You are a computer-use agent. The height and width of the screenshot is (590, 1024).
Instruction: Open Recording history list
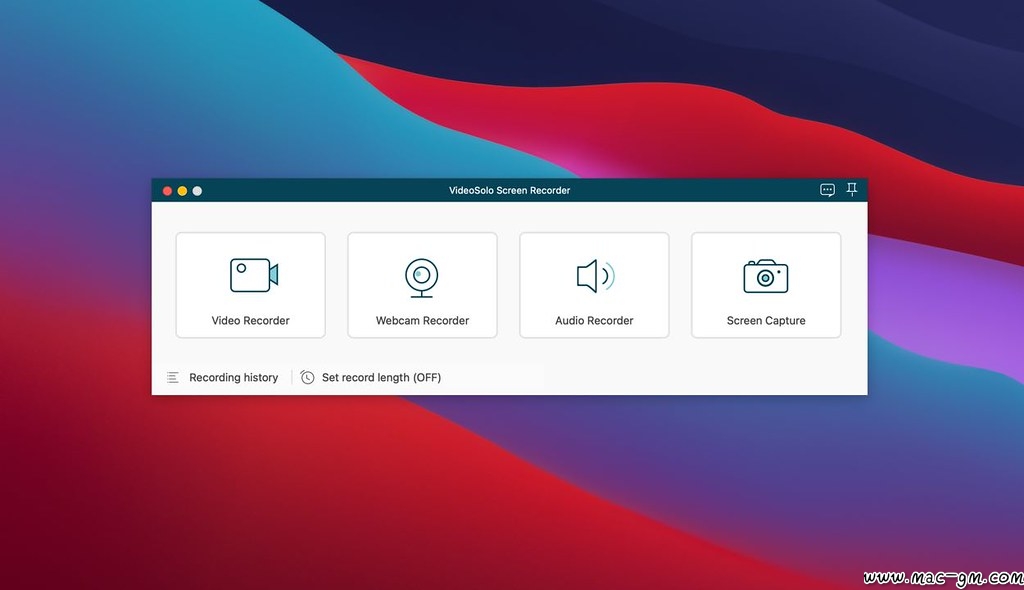tap(222, 377)
